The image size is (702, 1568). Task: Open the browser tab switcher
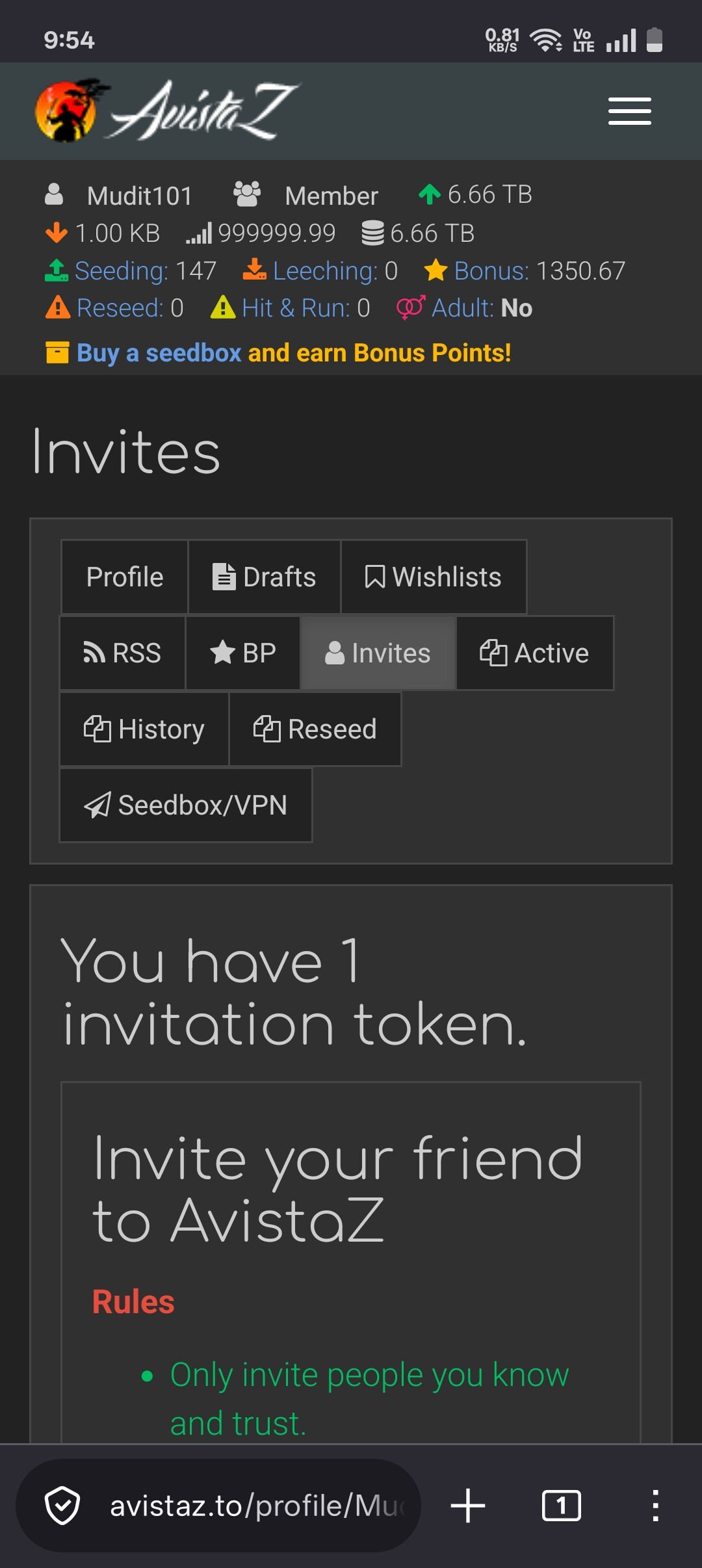(x=561, y=1506)
